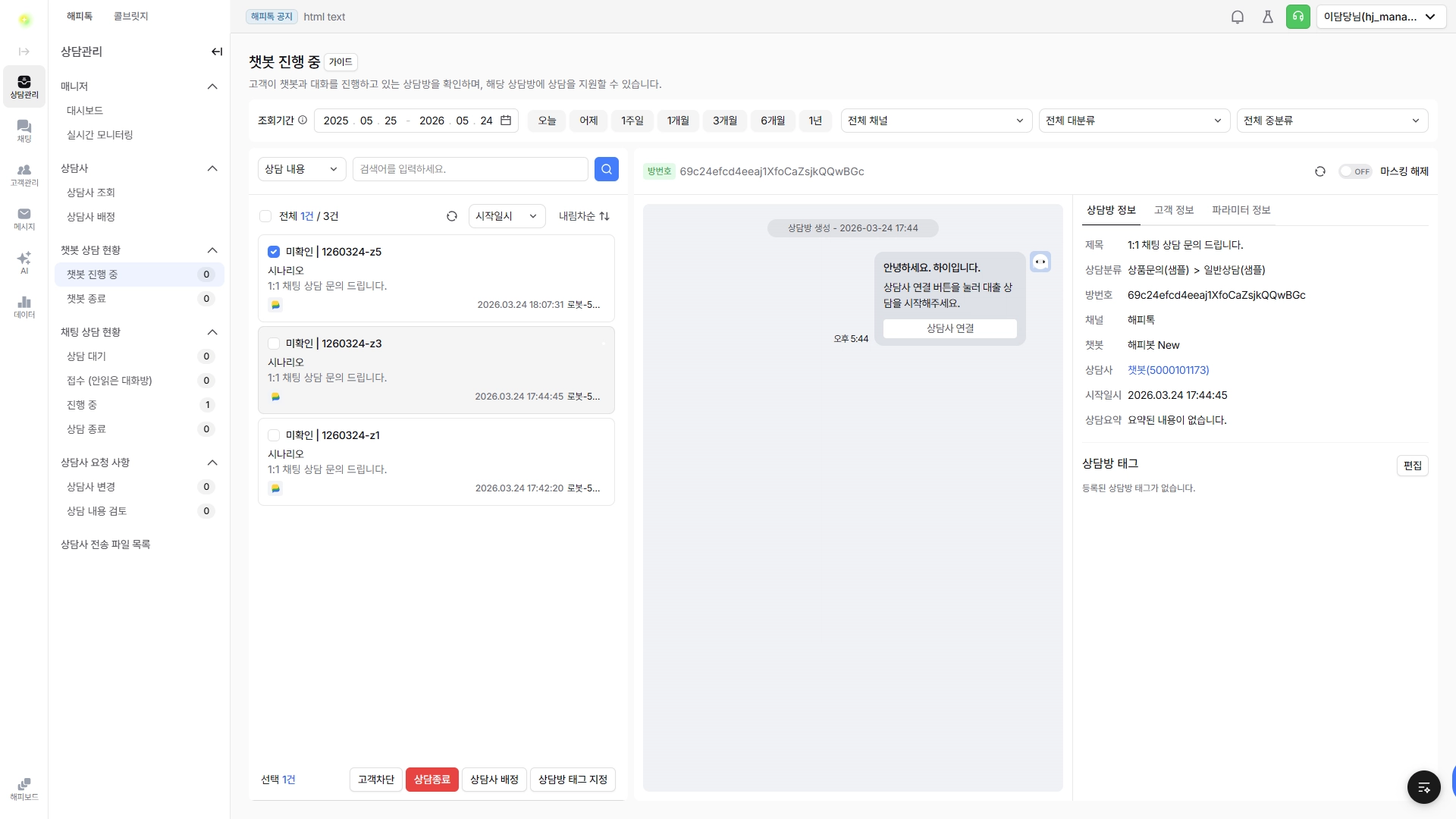Collapse the 매니저 section
The image size is (1456, 819).
tap(212, 86)
